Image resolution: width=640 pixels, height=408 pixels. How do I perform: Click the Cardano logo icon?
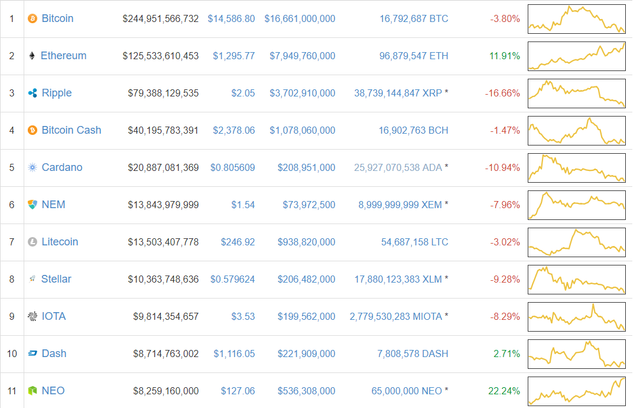(32, 167)
